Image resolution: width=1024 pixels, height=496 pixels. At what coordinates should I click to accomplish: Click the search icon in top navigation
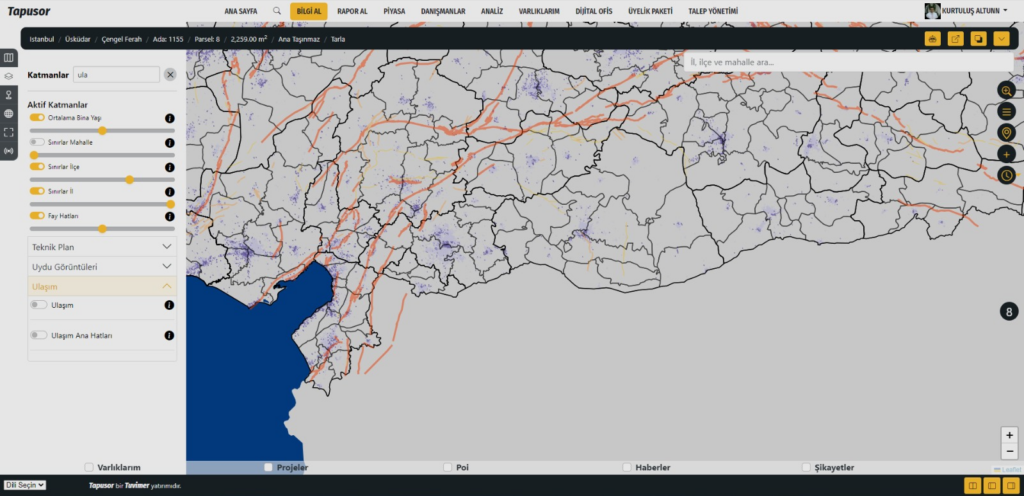click(277, 11)
